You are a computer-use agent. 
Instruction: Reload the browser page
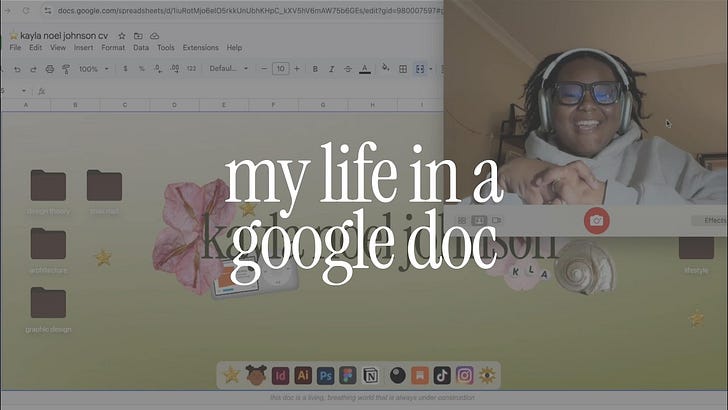(26, 10)
